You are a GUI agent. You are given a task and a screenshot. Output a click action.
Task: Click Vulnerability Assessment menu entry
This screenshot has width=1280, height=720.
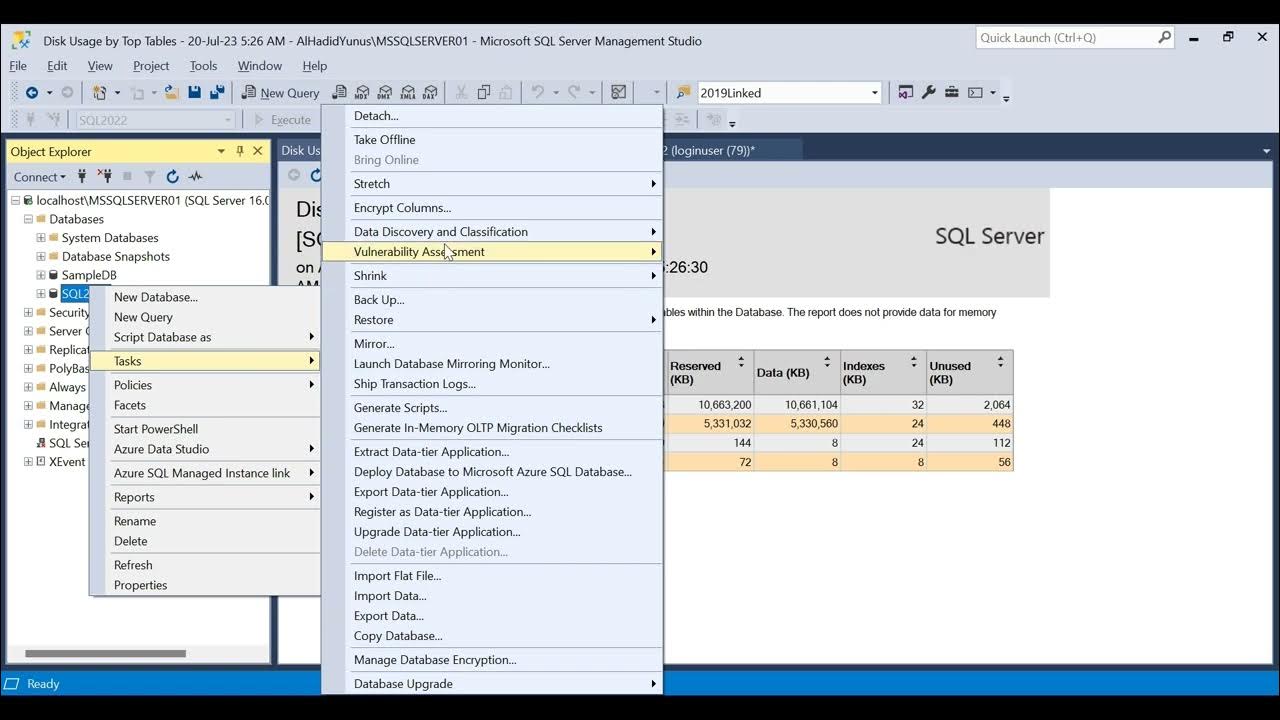tap(492, 252)
